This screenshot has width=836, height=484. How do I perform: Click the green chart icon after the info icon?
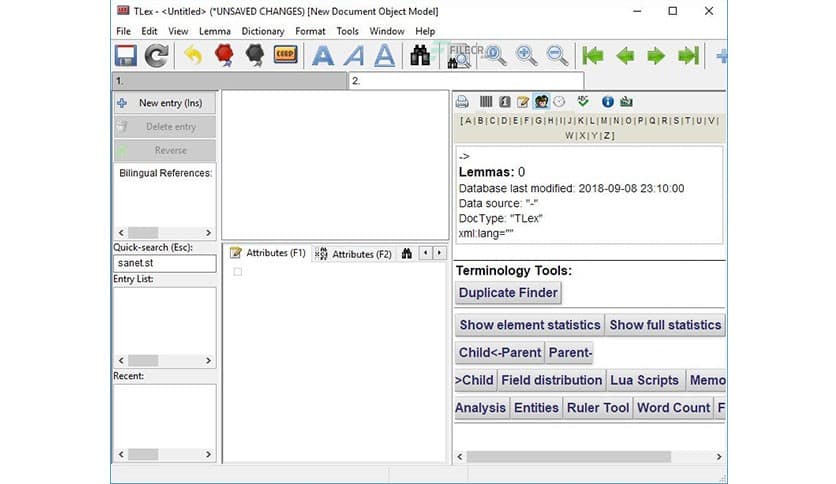[626, 101]
